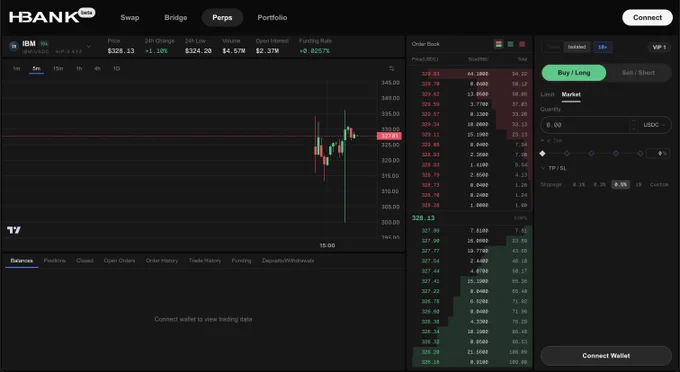
Task: Click the Connect Wallet button
Action: point(606,356)
